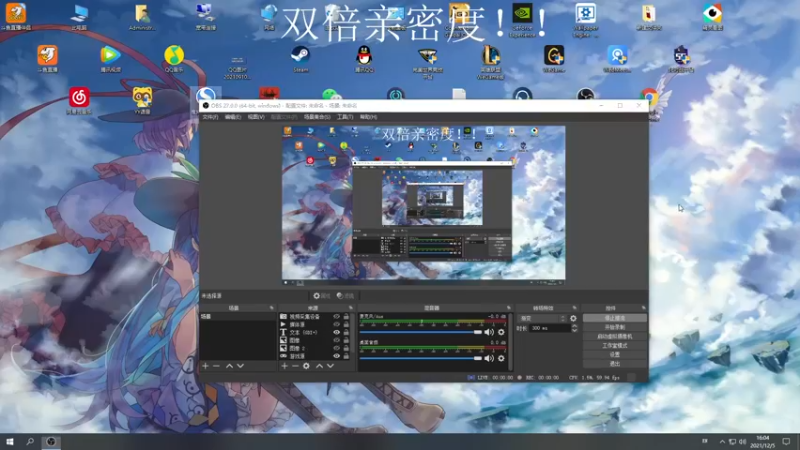Launch Tencent QQ penguin icon on desktop
The image size is (800, 450).
click(x=364, y=58)
